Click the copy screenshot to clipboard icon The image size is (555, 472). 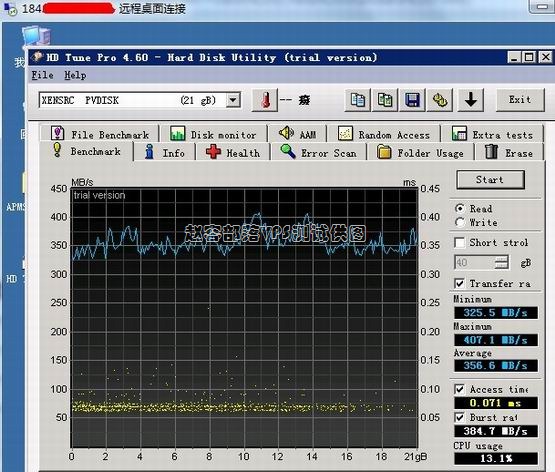[x=385, y=100]
